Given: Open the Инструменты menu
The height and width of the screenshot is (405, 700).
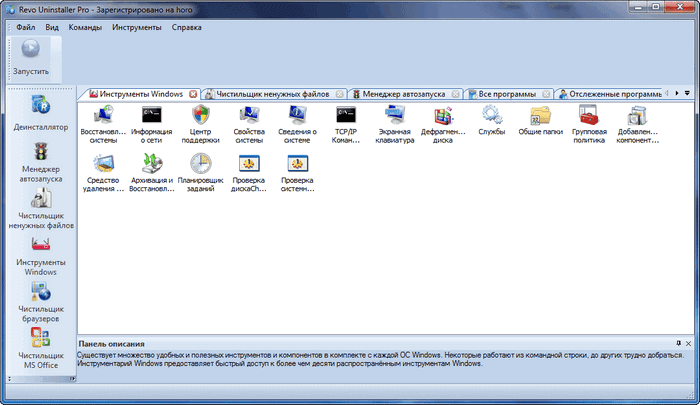Looking at the screenshot, I should 137,27.
